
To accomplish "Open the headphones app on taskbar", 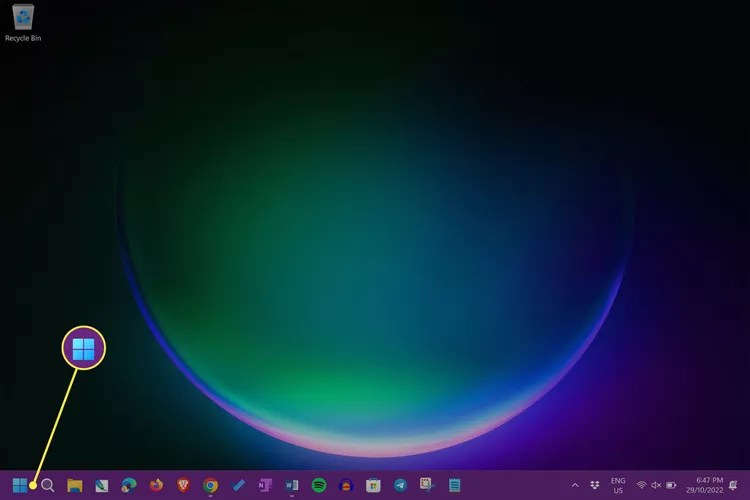I will [346, 485].
